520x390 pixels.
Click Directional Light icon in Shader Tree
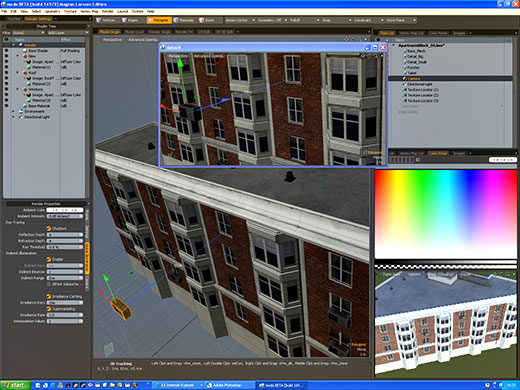point(21,117)
